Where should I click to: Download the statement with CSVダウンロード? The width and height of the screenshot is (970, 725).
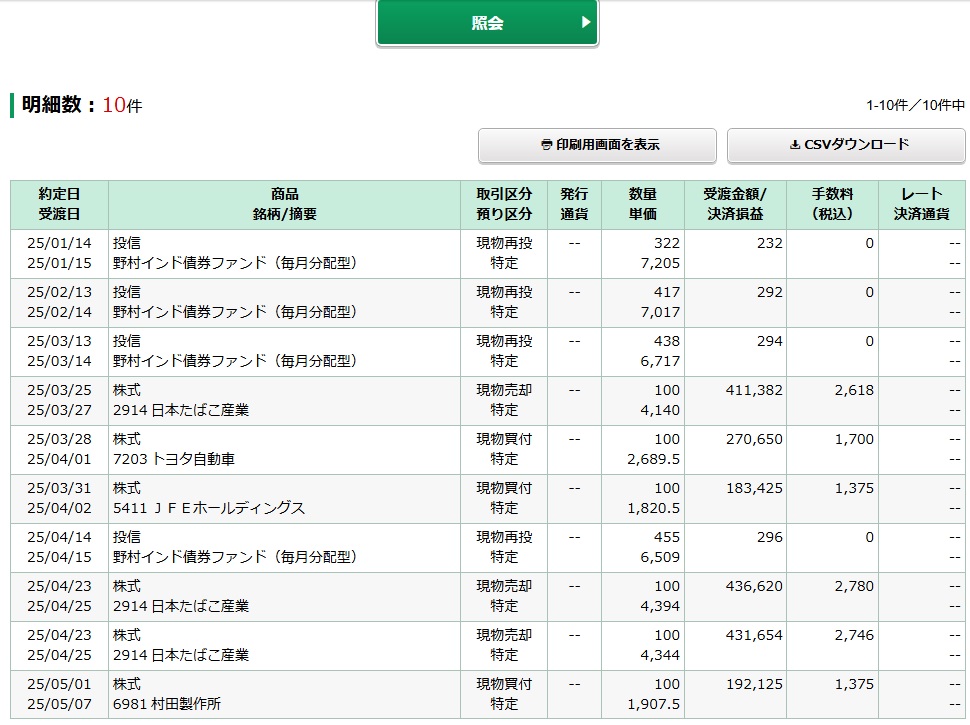point(846,145)
